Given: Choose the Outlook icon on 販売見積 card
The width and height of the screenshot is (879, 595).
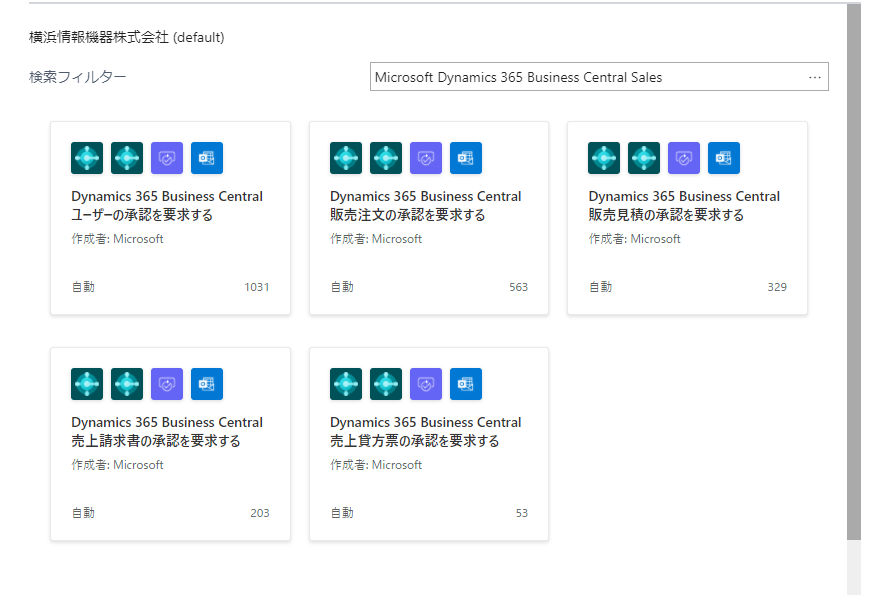Looking at the screenshot, I should (x=724, y=158).
